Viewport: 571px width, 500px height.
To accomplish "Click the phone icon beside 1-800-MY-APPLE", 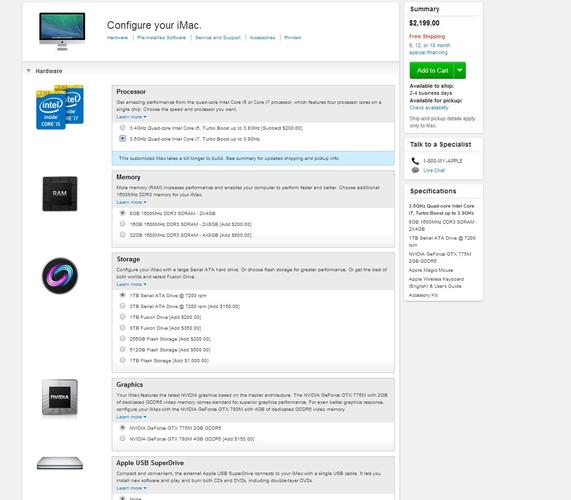I will point(415,161).
